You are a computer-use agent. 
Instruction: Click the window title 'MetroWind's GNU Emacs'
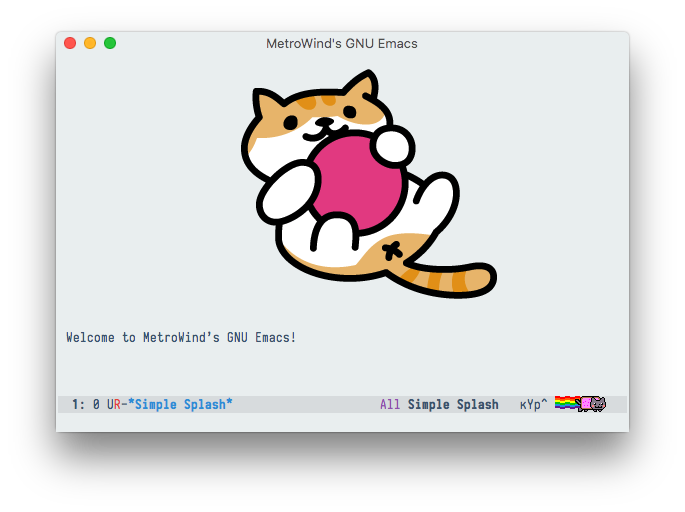(x=342, y=43)
